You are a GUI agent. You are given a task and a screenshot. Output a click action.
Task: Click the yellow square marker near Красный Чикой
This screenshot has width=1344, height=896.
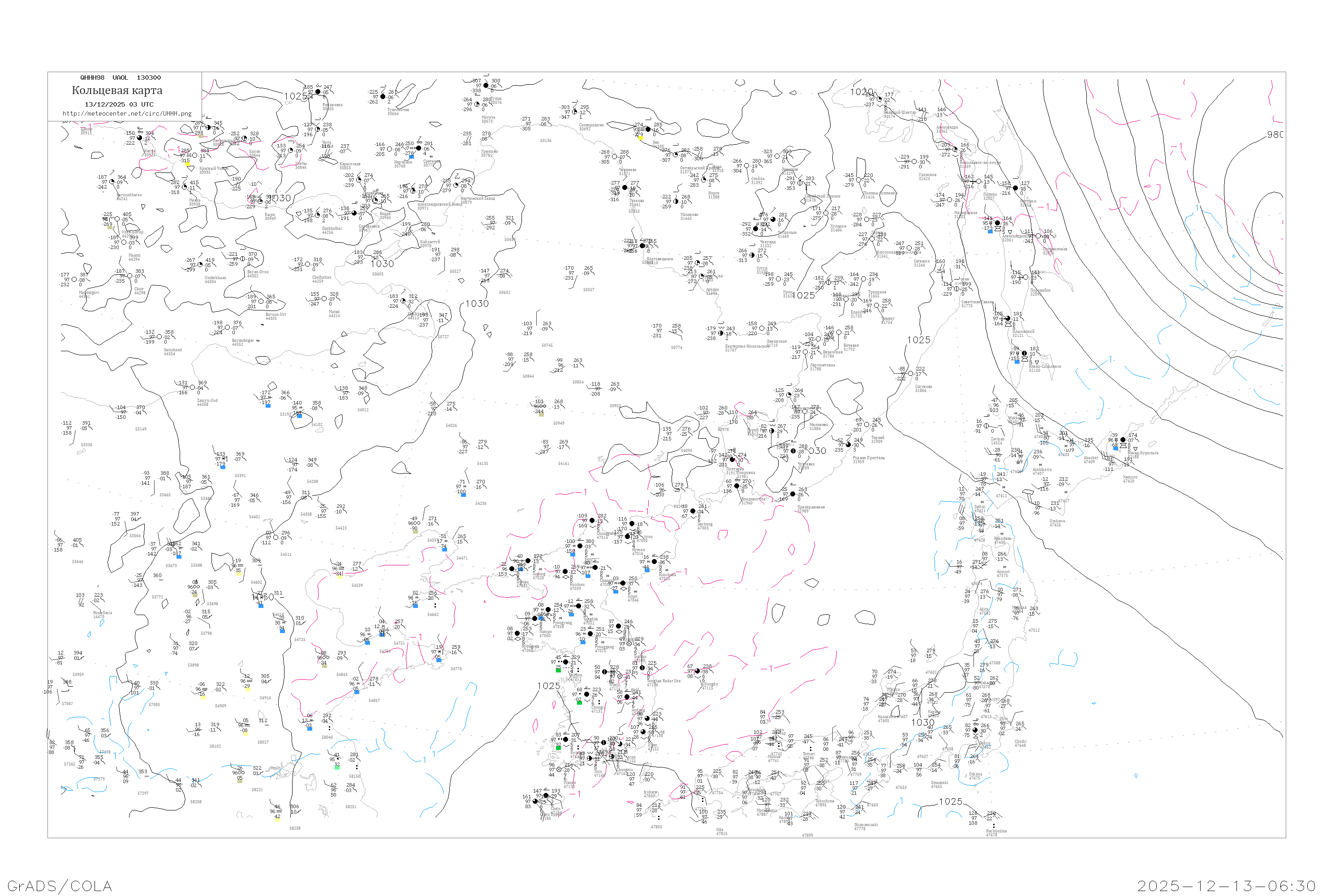click(187, 164)
